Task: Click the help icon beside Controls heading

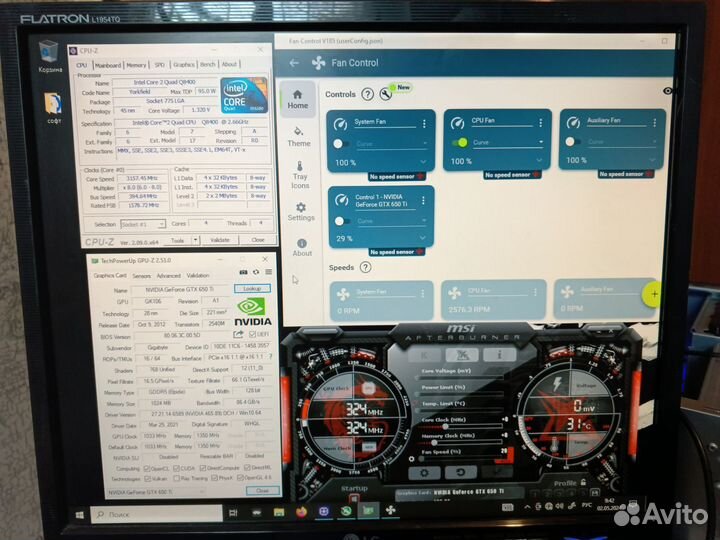Action: click(x=367, y=94)
